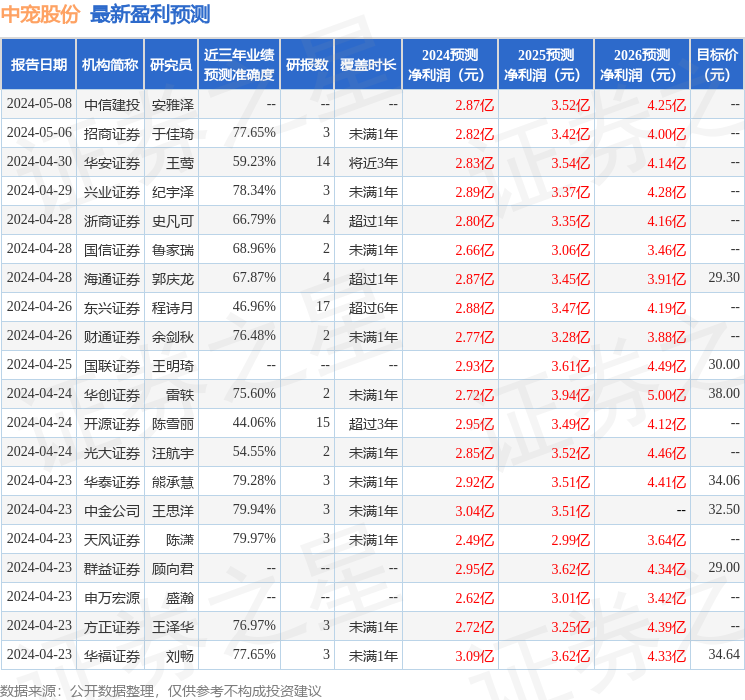Click the 2026预测净利润 column header
This screenshot has width=745, height=700.
point(642,65)
